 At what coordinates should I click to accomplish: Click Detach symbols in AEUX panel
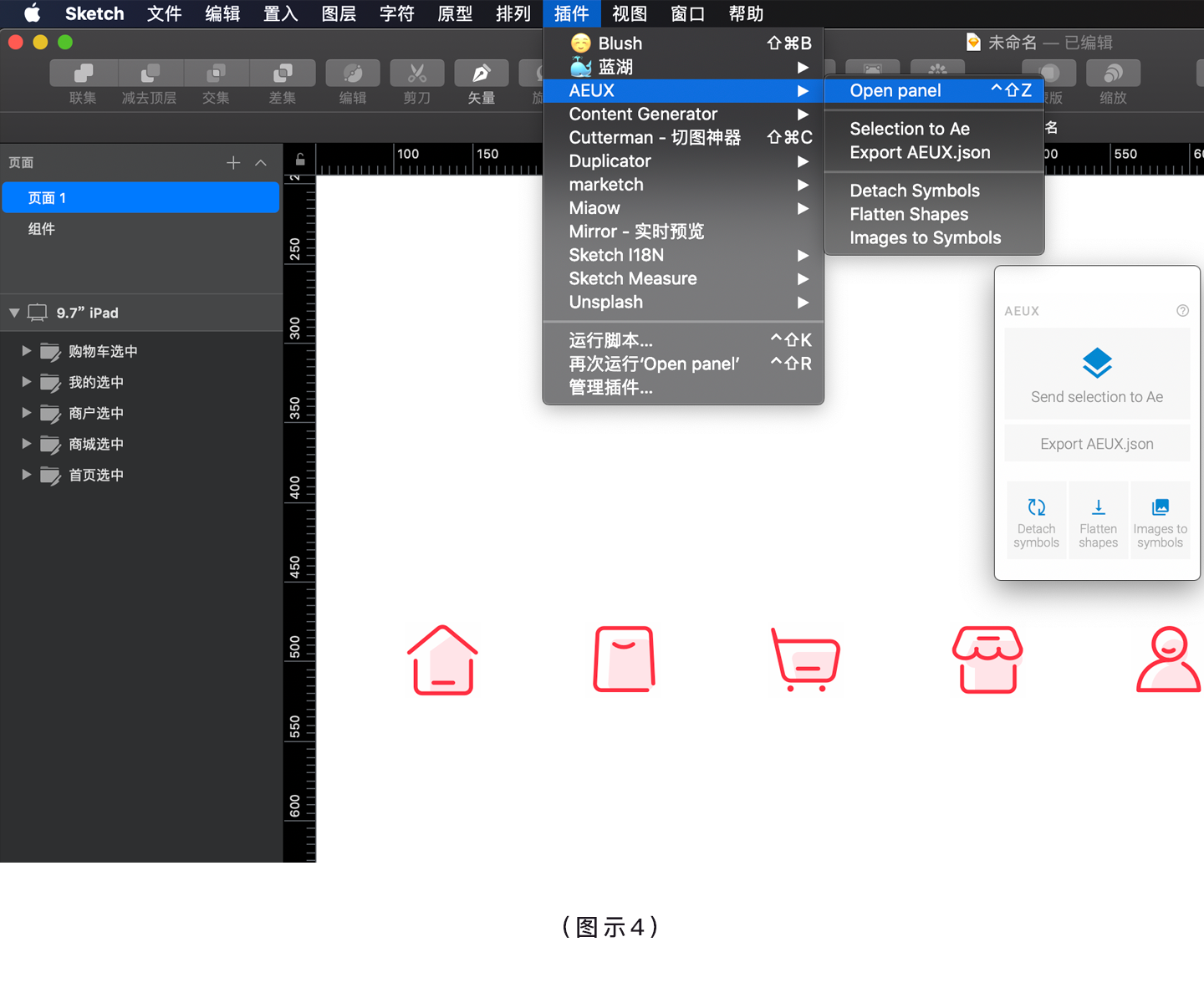coord(1036,520)
